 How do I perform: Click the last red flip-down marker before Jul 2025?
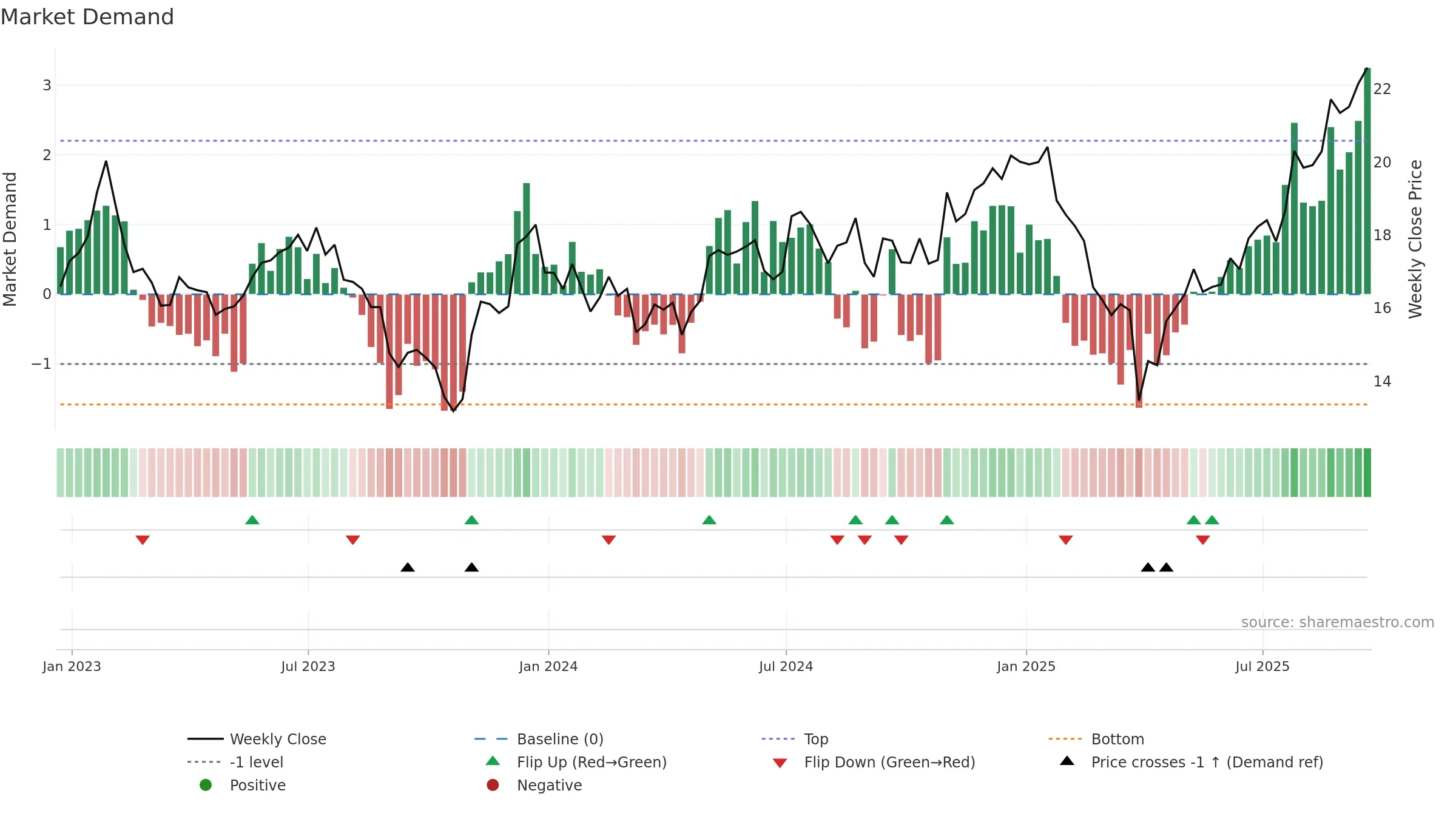[1203, 540]
